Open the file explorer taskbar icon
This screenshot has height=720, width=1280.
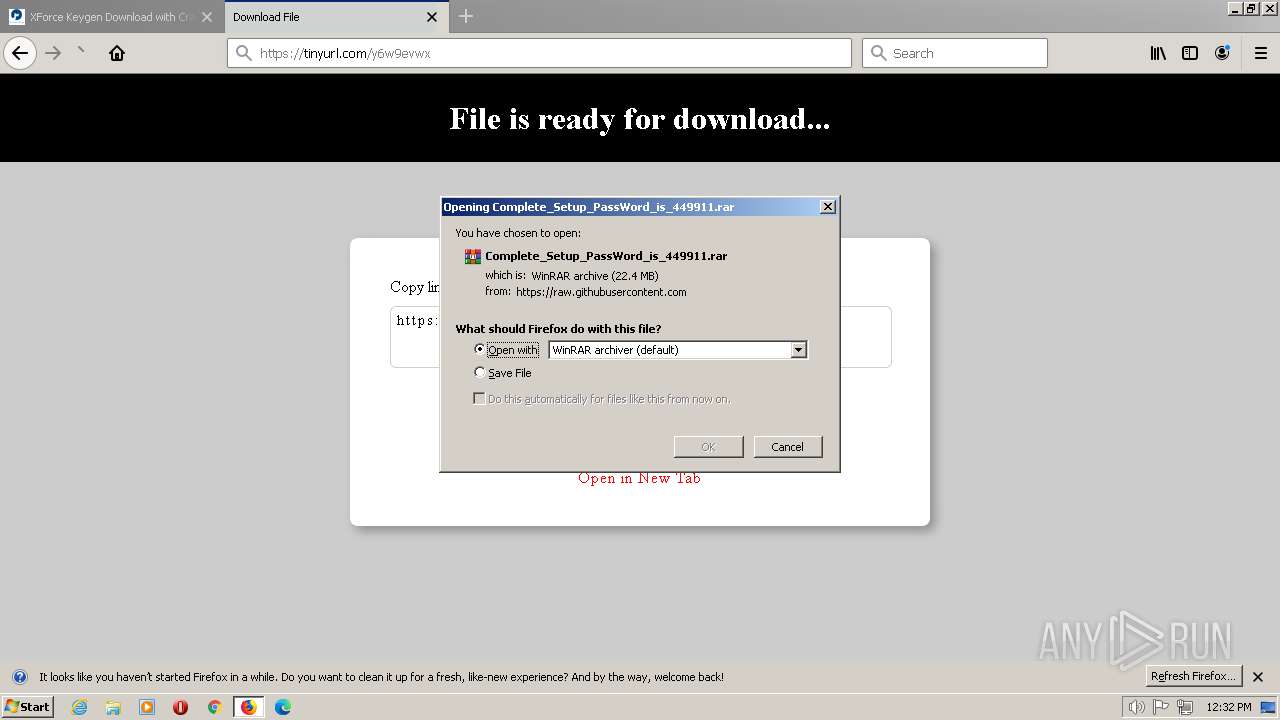[x=113, y=707]
